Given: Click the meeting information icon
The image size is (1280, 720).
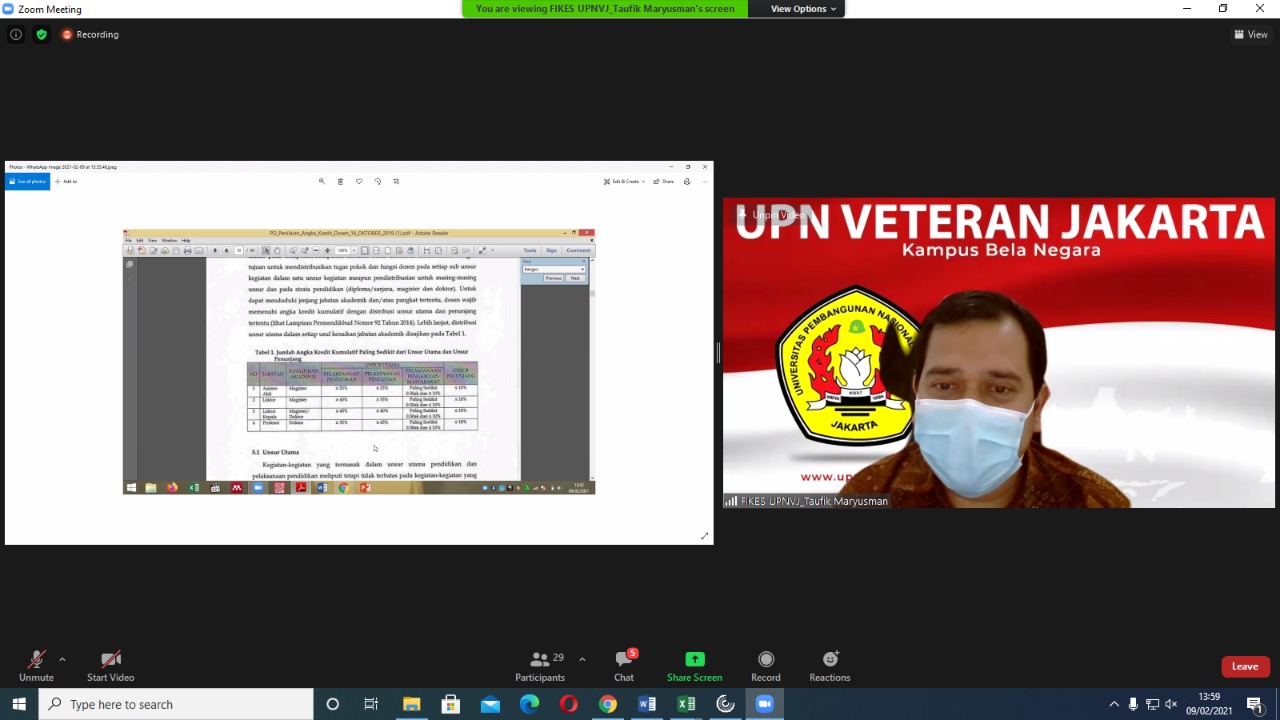Looking at the screenshot, I should click(16, 34).
